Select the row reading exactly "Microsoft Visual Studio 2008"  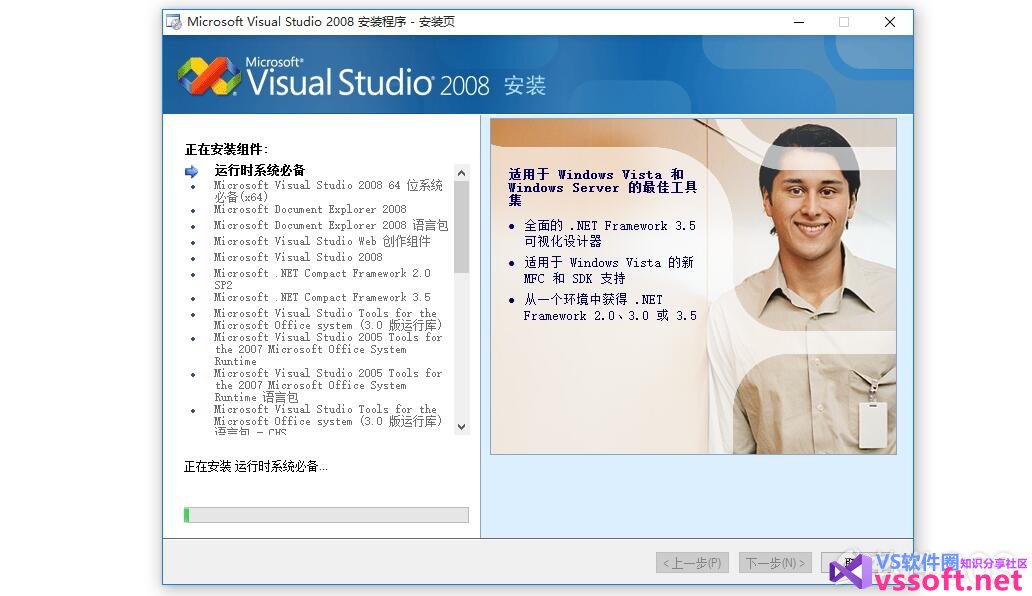coord(298,257)
